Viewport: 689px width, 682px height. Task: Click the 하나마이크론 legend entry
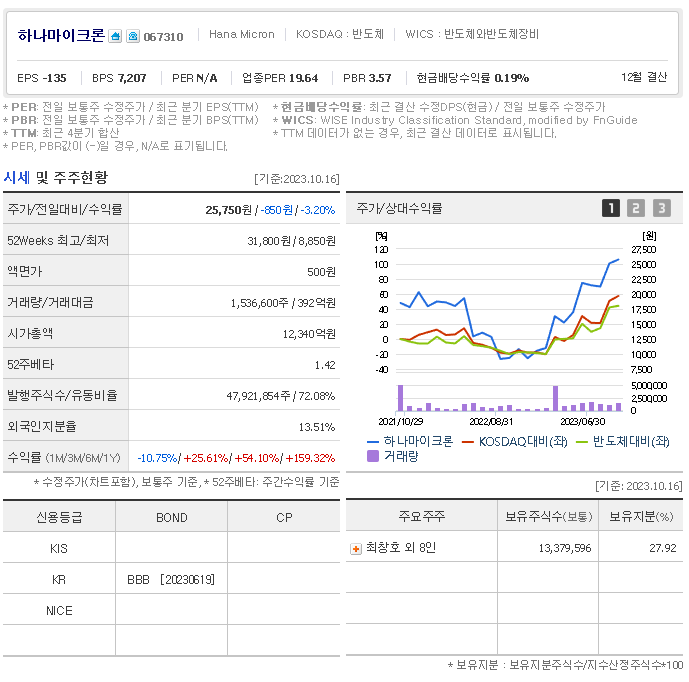[x=410, y=441]
